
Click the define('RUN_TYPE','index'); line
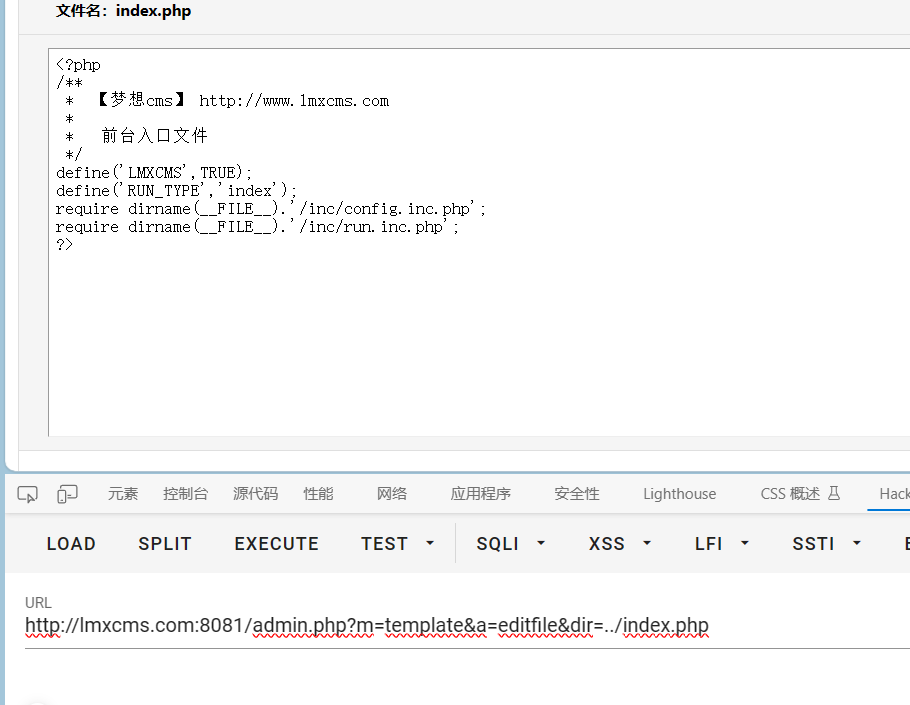(x=176, y=191)
